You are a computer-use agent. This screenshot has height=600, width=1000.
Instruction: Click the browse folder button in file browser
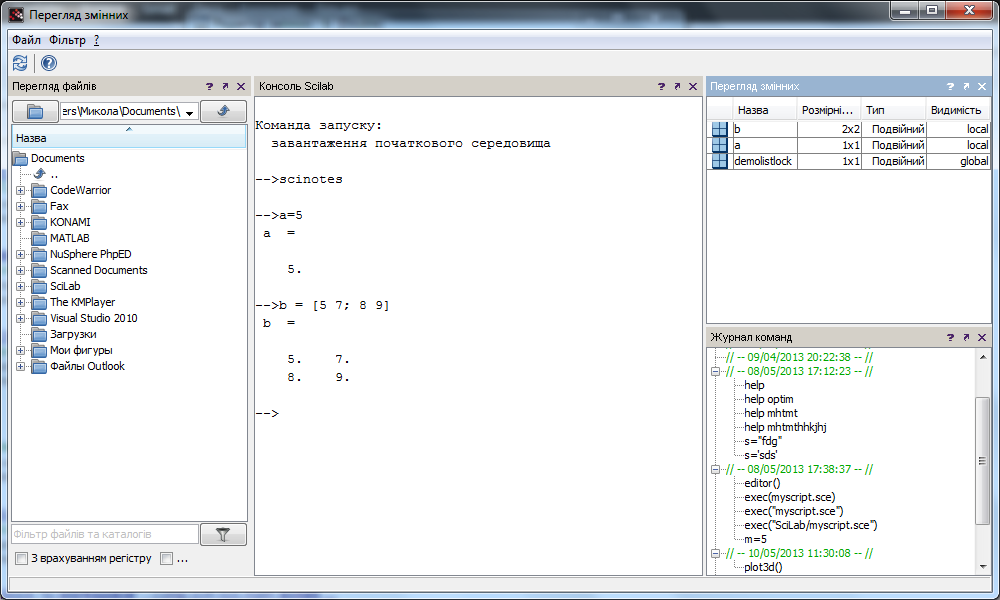click(35, 112)
